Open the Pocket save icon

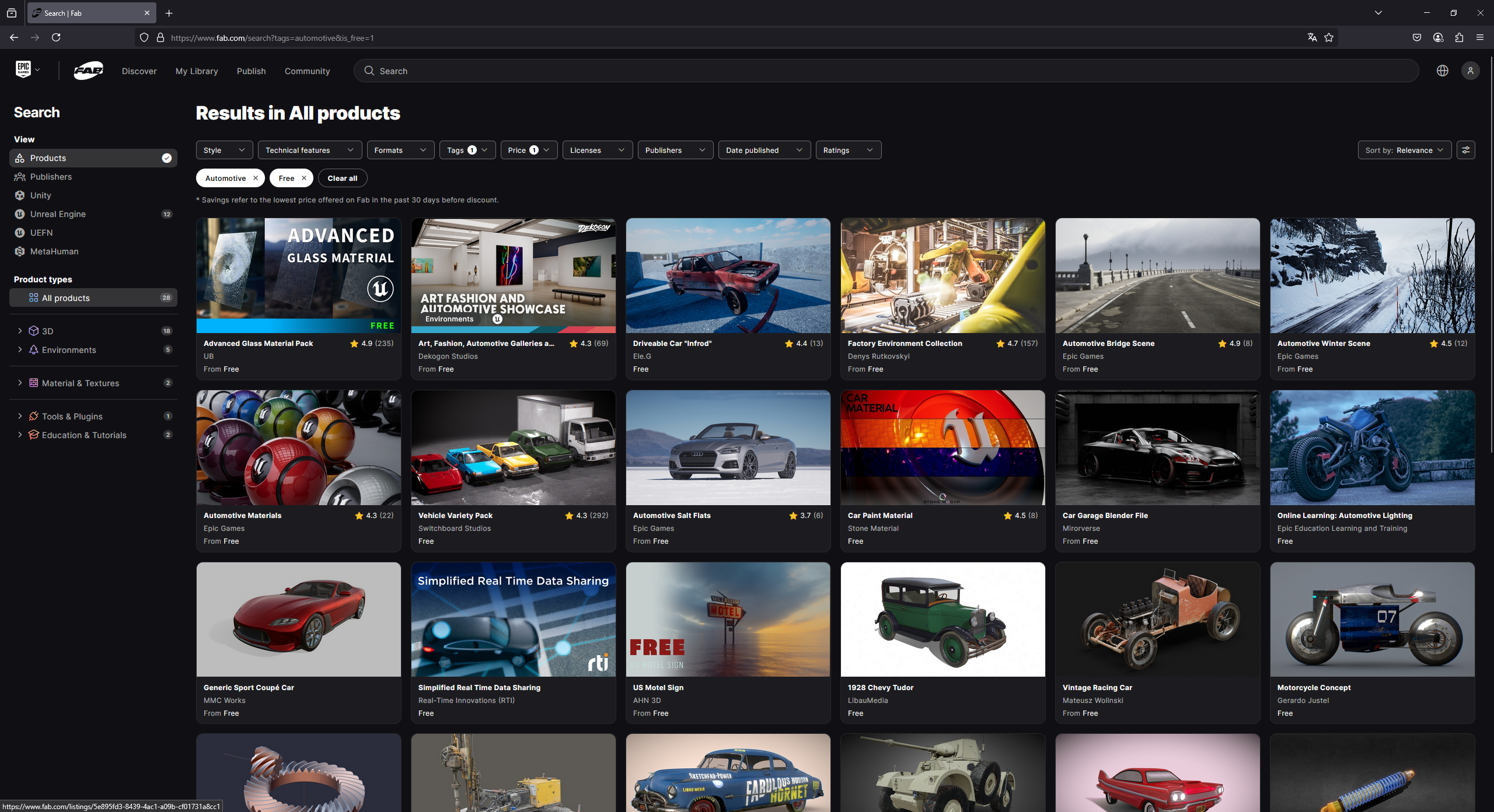(x=1417, y=37)
